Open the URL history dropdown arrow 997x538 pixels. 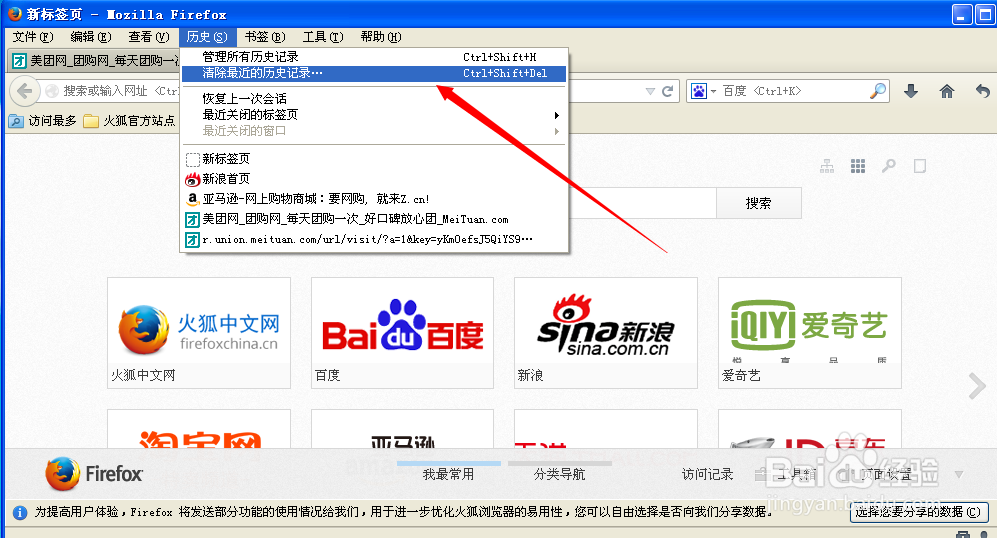[x=650, y=92]
